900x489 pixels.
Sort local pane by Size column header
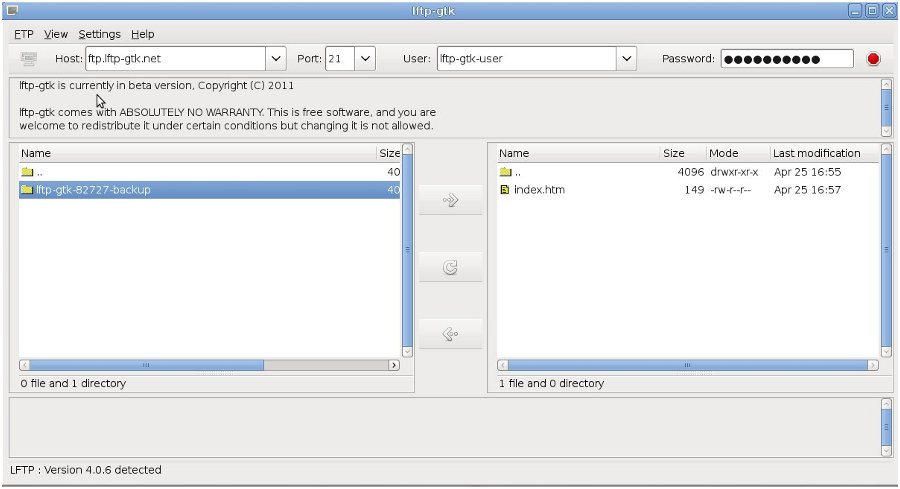(x=389, y=153)
